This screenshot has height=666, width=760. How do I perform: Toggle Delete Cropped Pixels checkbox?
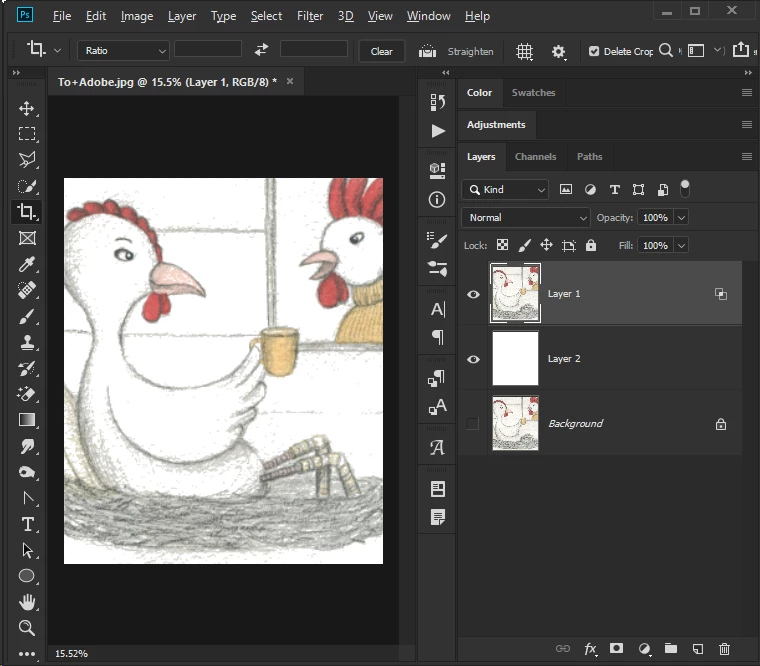(594, 51)
